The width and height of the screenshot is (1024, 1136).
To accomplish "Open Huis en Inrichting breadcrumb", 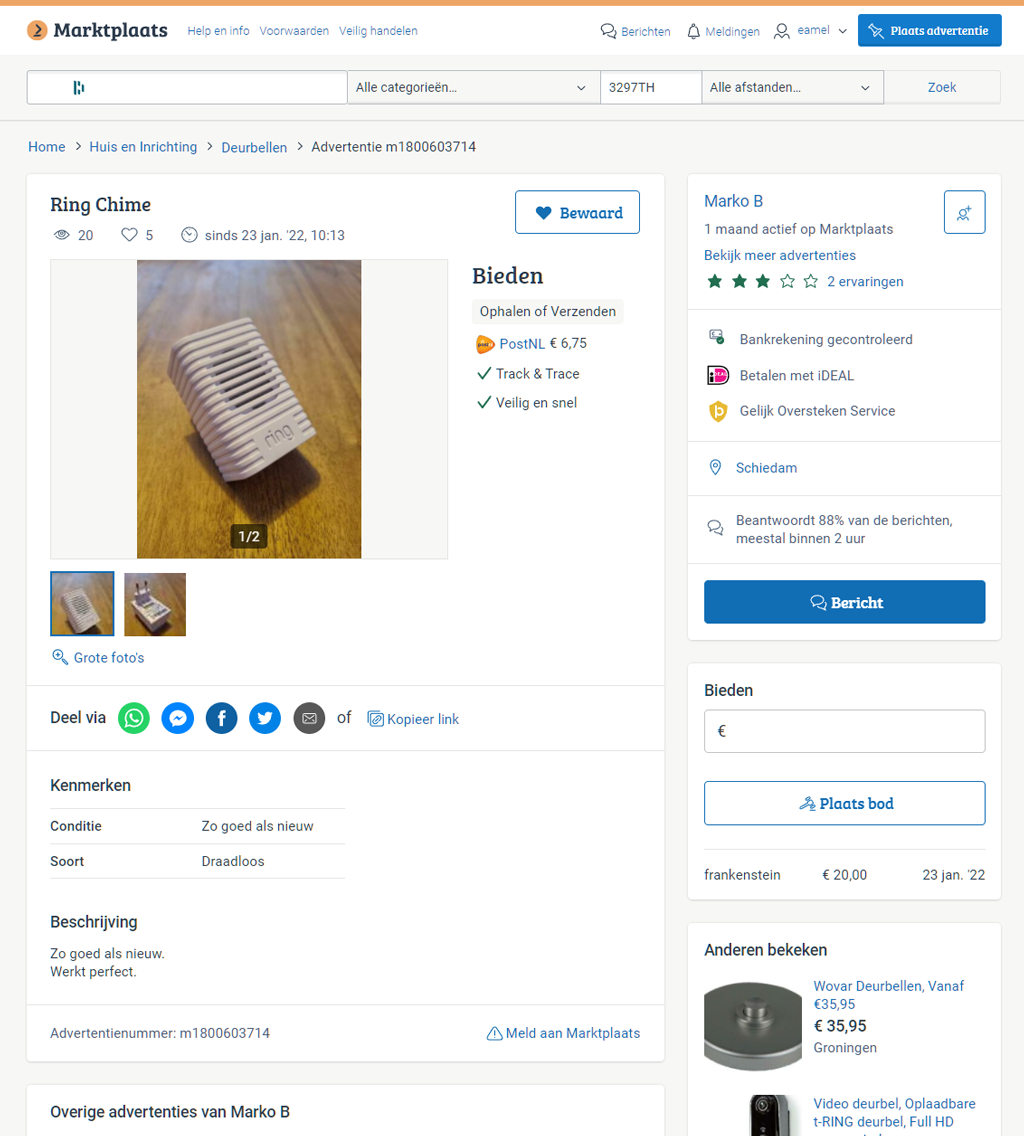I will click(143, 146).
